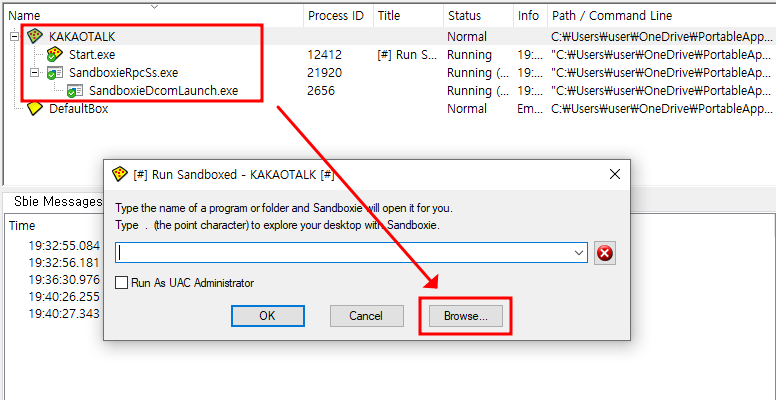Click the Cancel button
The width and height of the screenshot is (776, 400).
tap(366, 316)
